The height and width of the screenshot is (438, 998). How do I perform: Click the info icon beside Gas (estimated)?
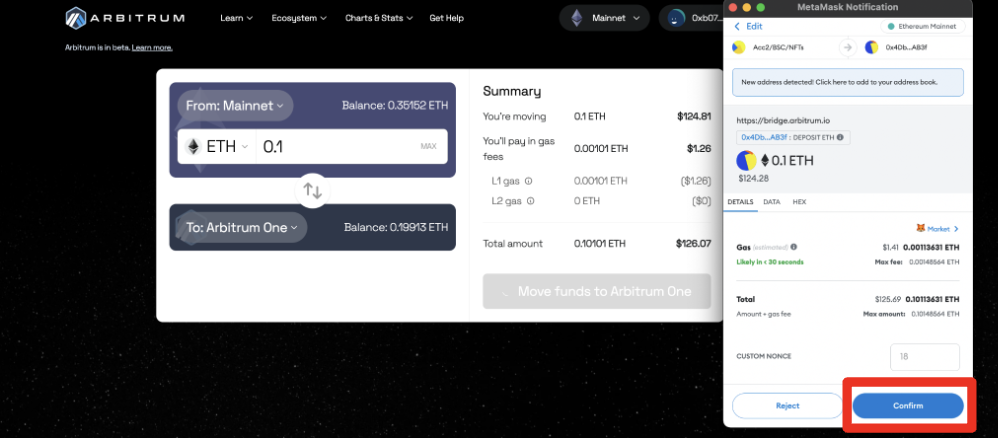click(794, 247)
